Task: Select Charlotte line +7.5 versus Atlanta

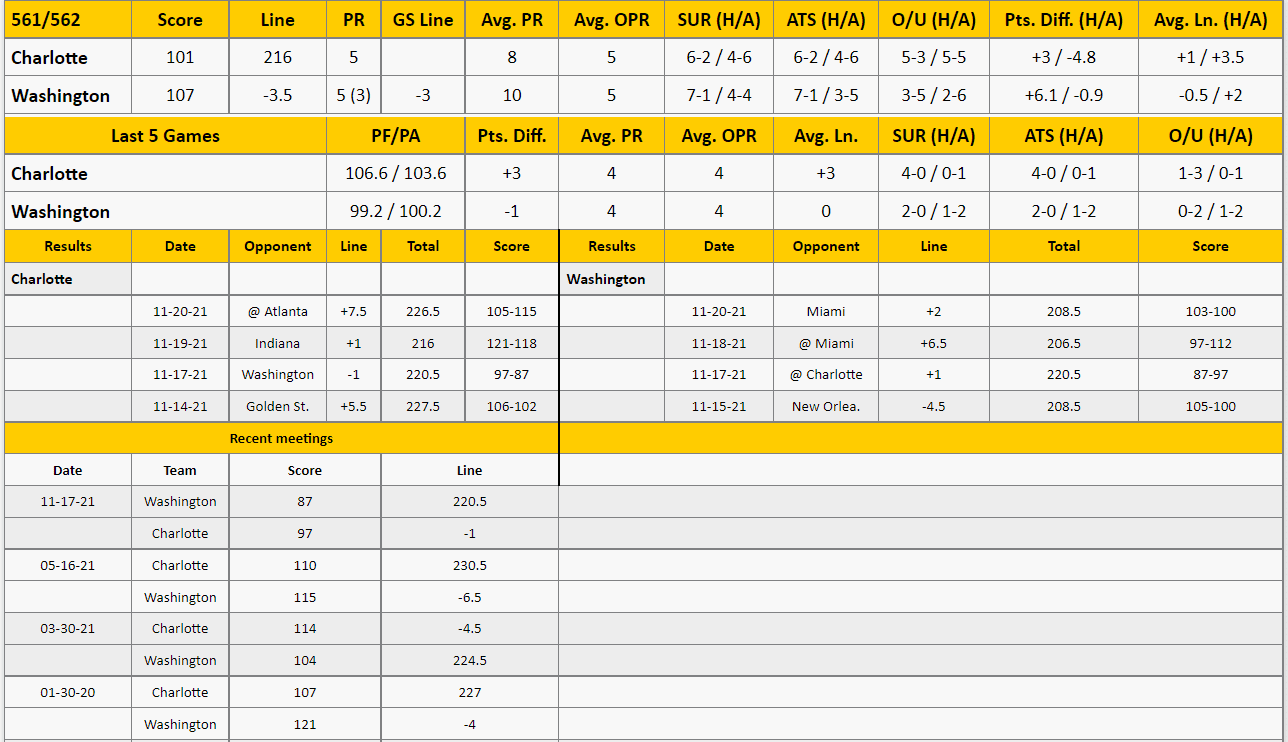Action: click(354, 311)
